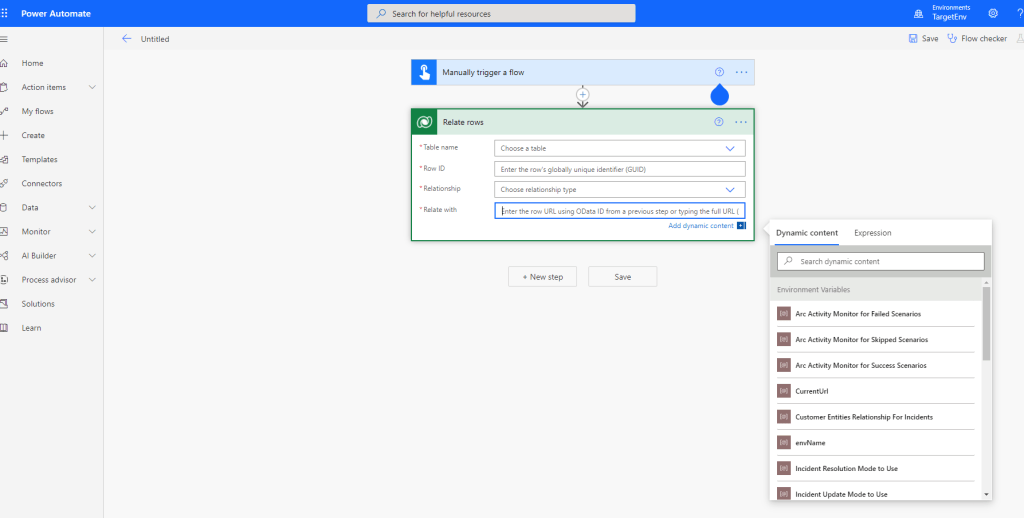Screen dimensions: 1024x518
Task: Click the New step button
Action: tap(542, 276)
